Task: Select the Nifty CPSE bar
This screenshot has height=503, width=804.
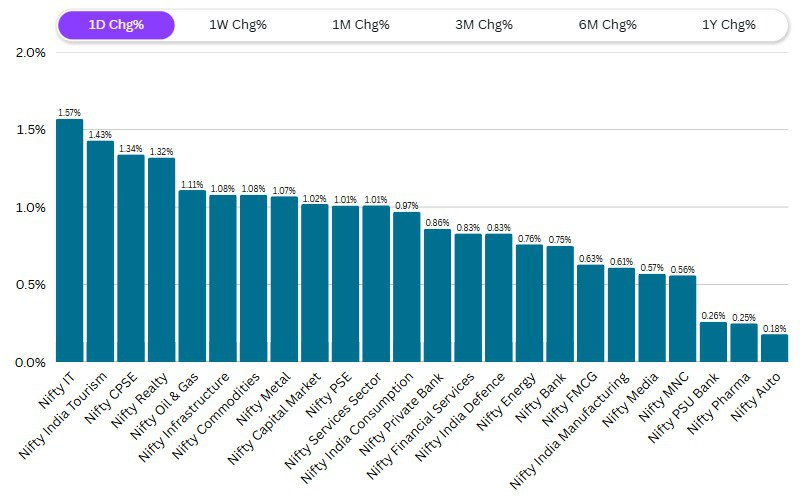Action: coord(131,258)
